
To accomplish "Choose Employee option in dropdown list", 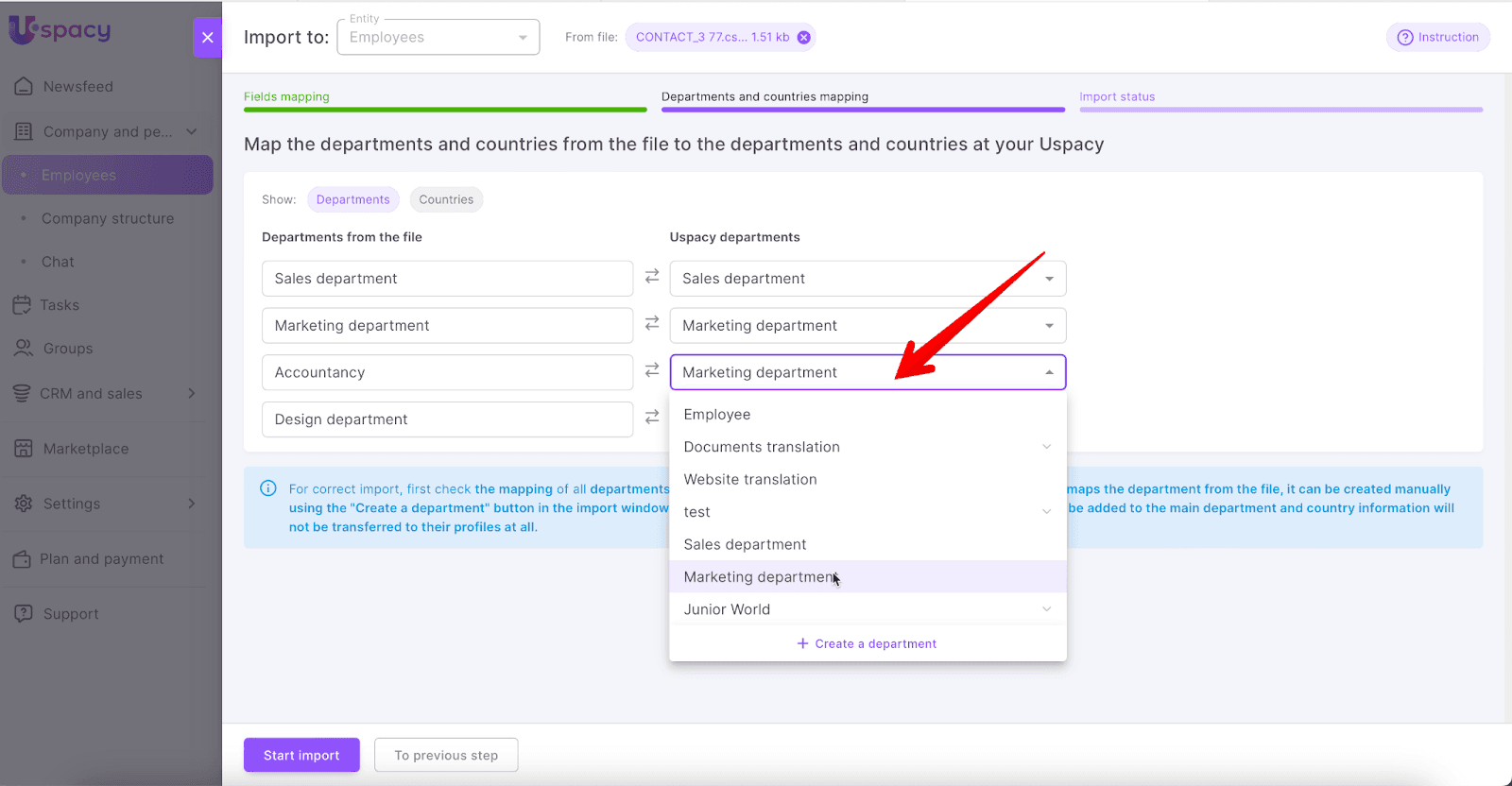I will tap(717, 415).
